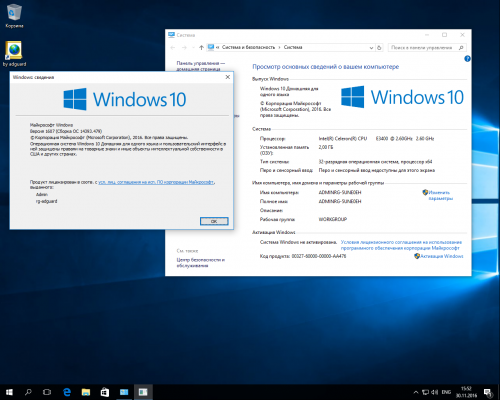
Task: Open Task View on the taskbar
Action: 47,392
